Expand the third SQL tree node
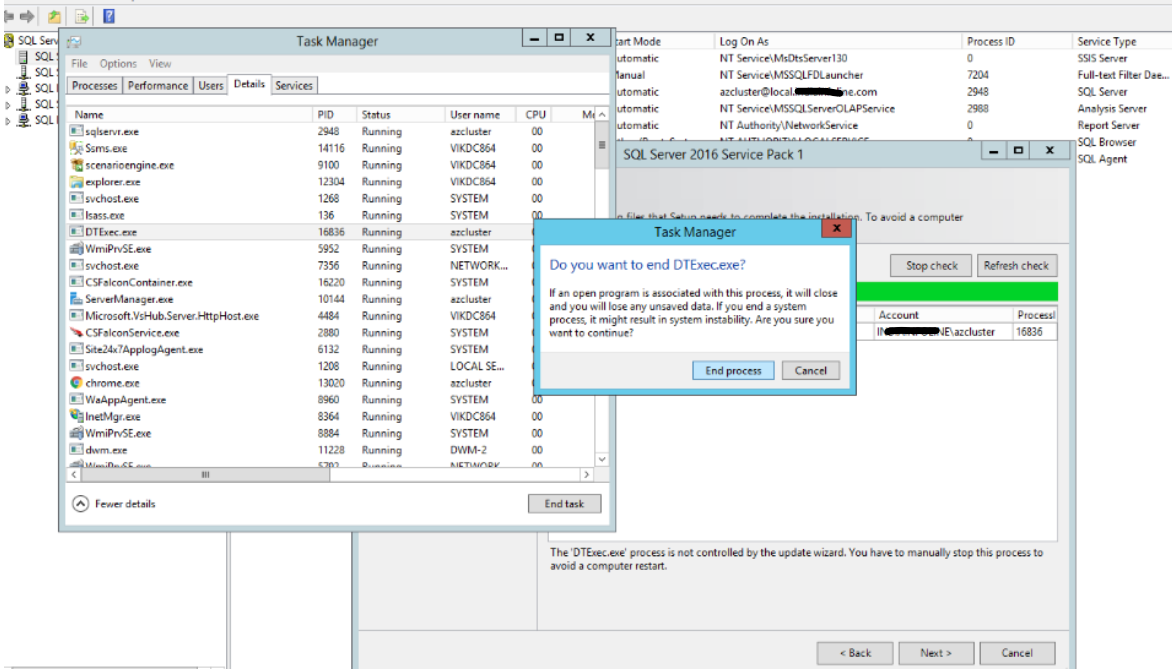 tap(8, 89)
